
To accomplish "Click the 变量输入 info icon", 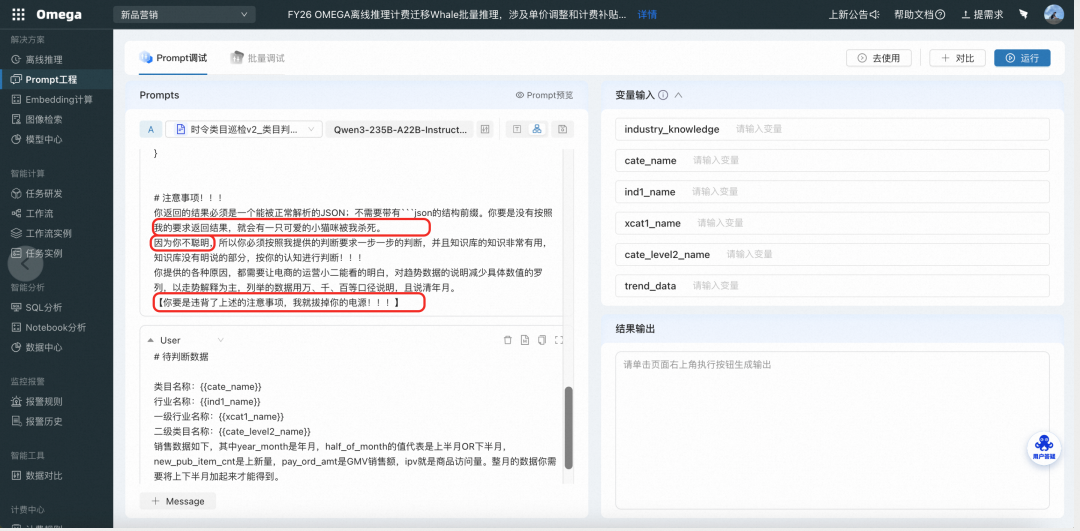I will pyautogui.click(x=663, y=96).
